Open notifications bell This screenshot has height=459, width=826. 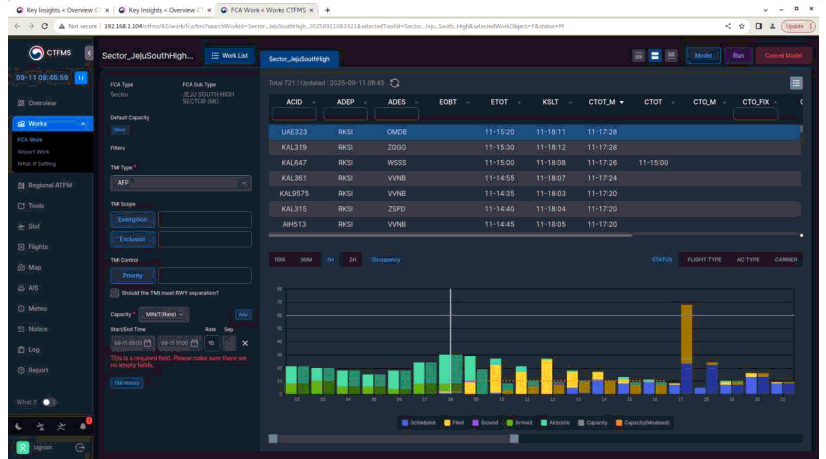click(x=83, y=426)
